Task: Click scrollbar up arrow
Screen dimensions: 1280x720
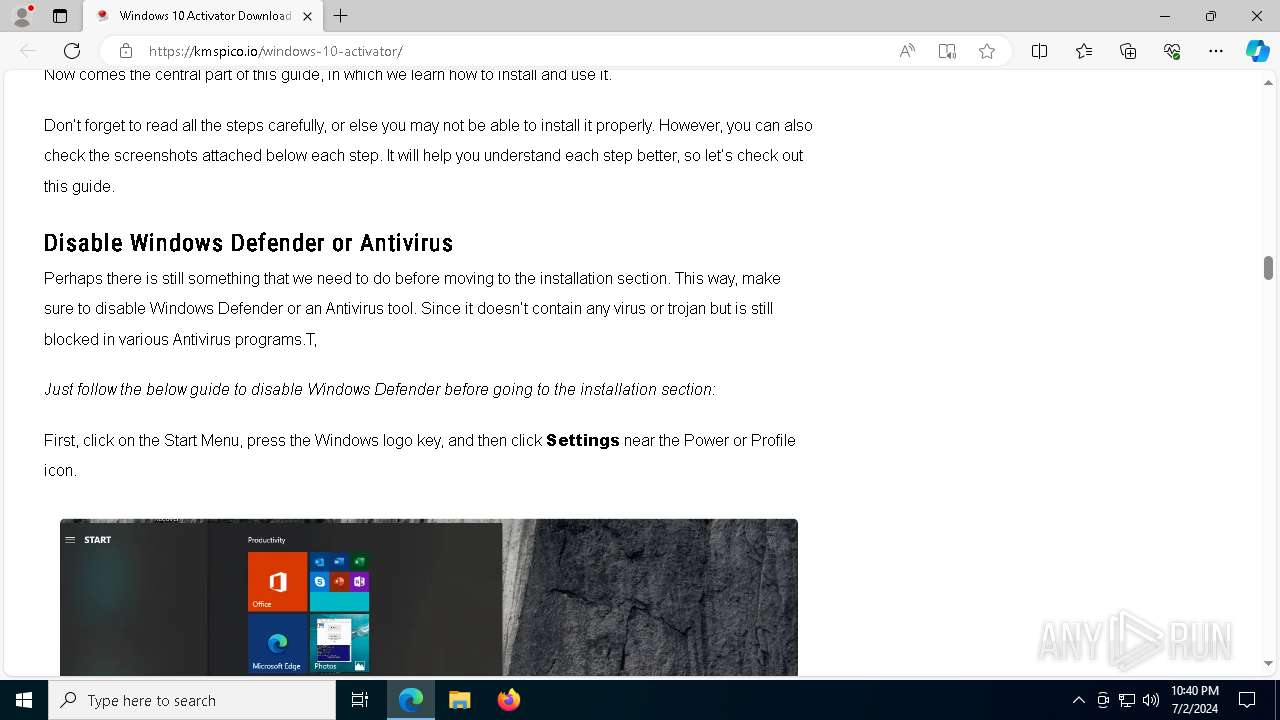Action: tap(1268, 82)
